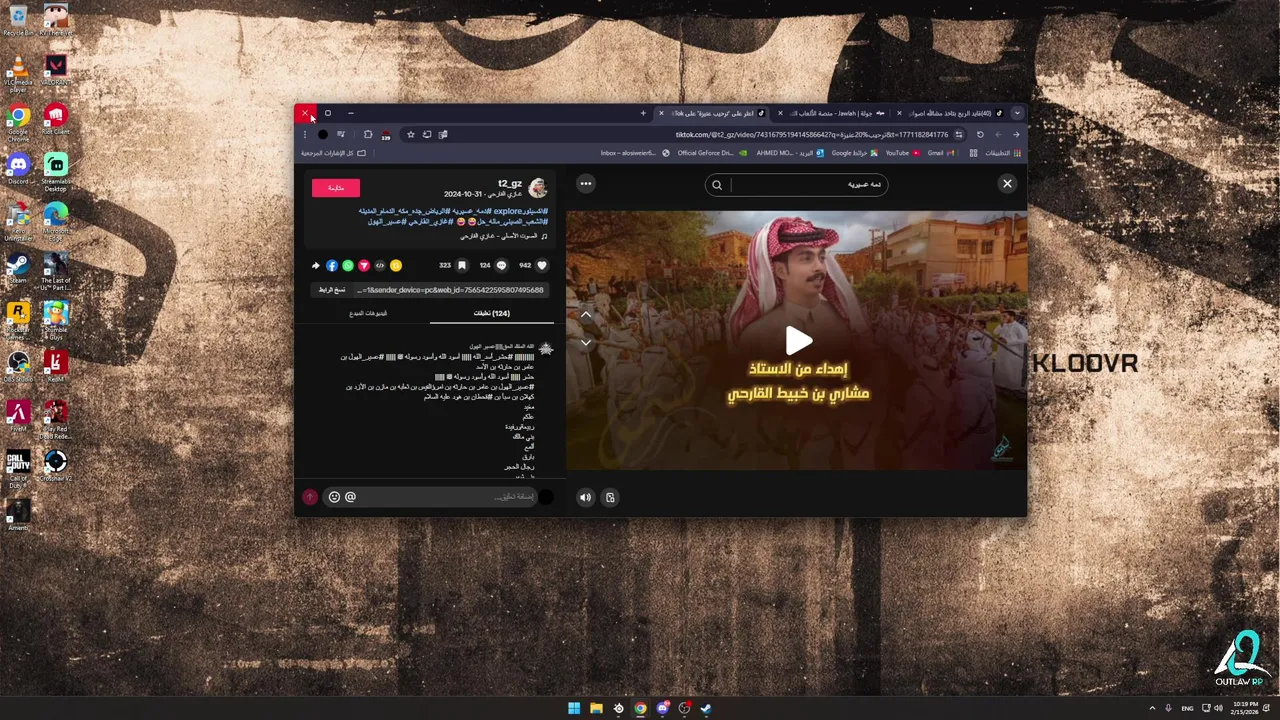This screenshot has height=720, width=1280.
Task: Insert a mention with @ icon
Action: point(350,497)
